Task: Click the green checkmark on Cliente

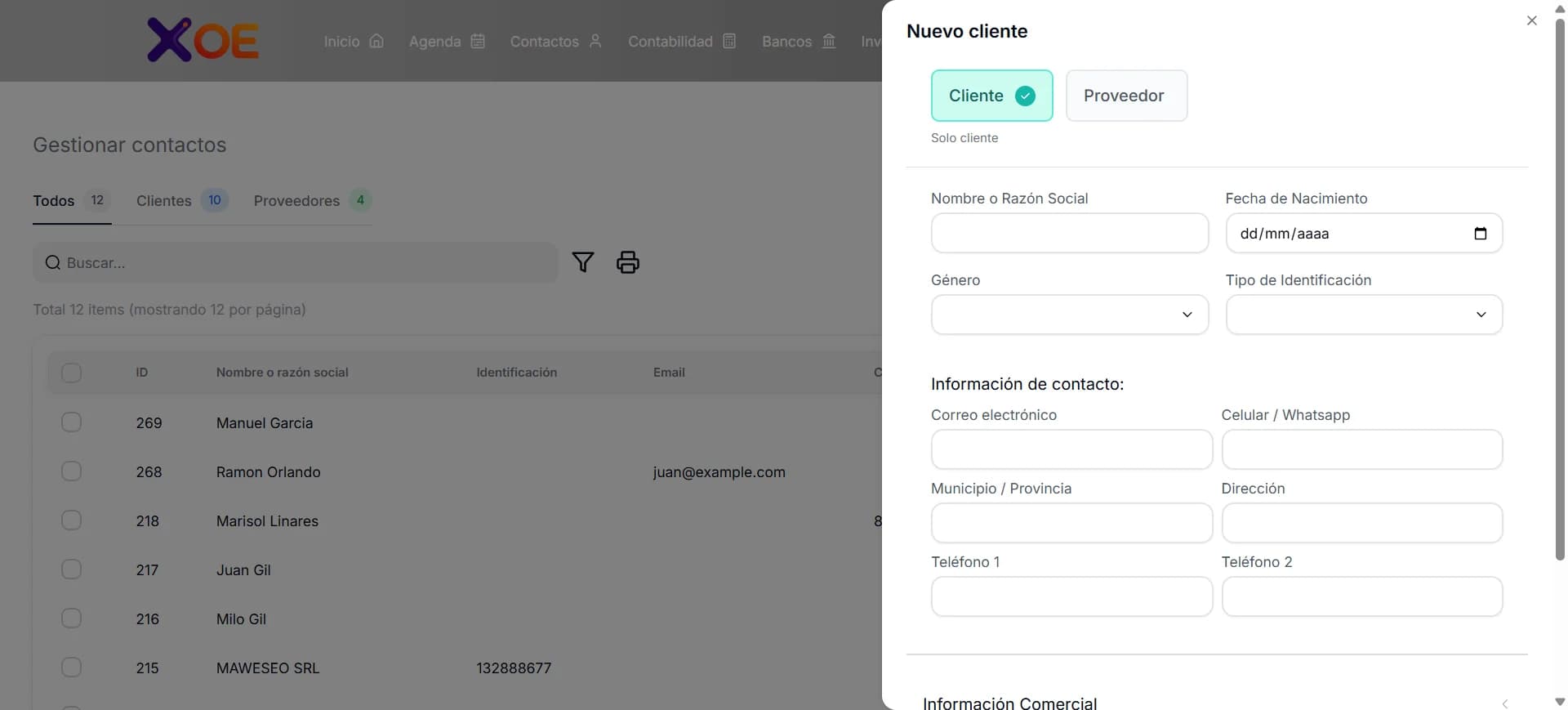Action: pyautogui.click(x=1025, y=96)
